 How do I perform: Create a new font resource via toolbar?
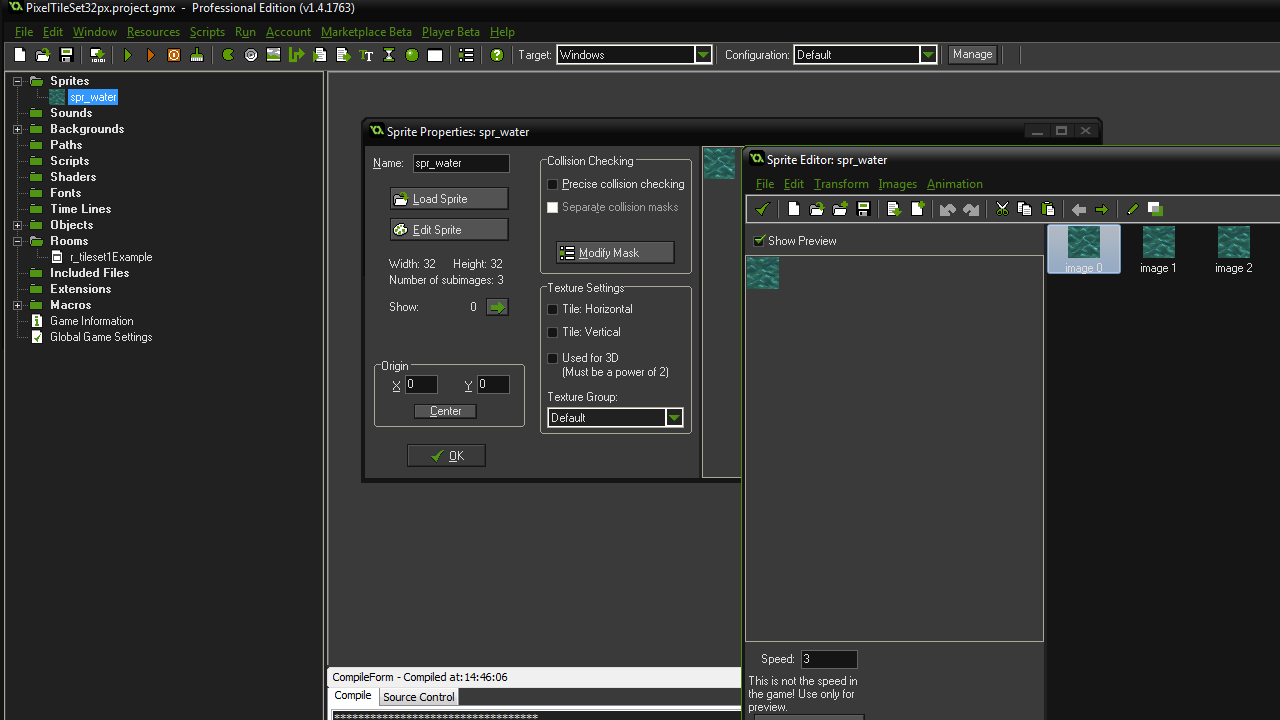(x=366, y=55)
